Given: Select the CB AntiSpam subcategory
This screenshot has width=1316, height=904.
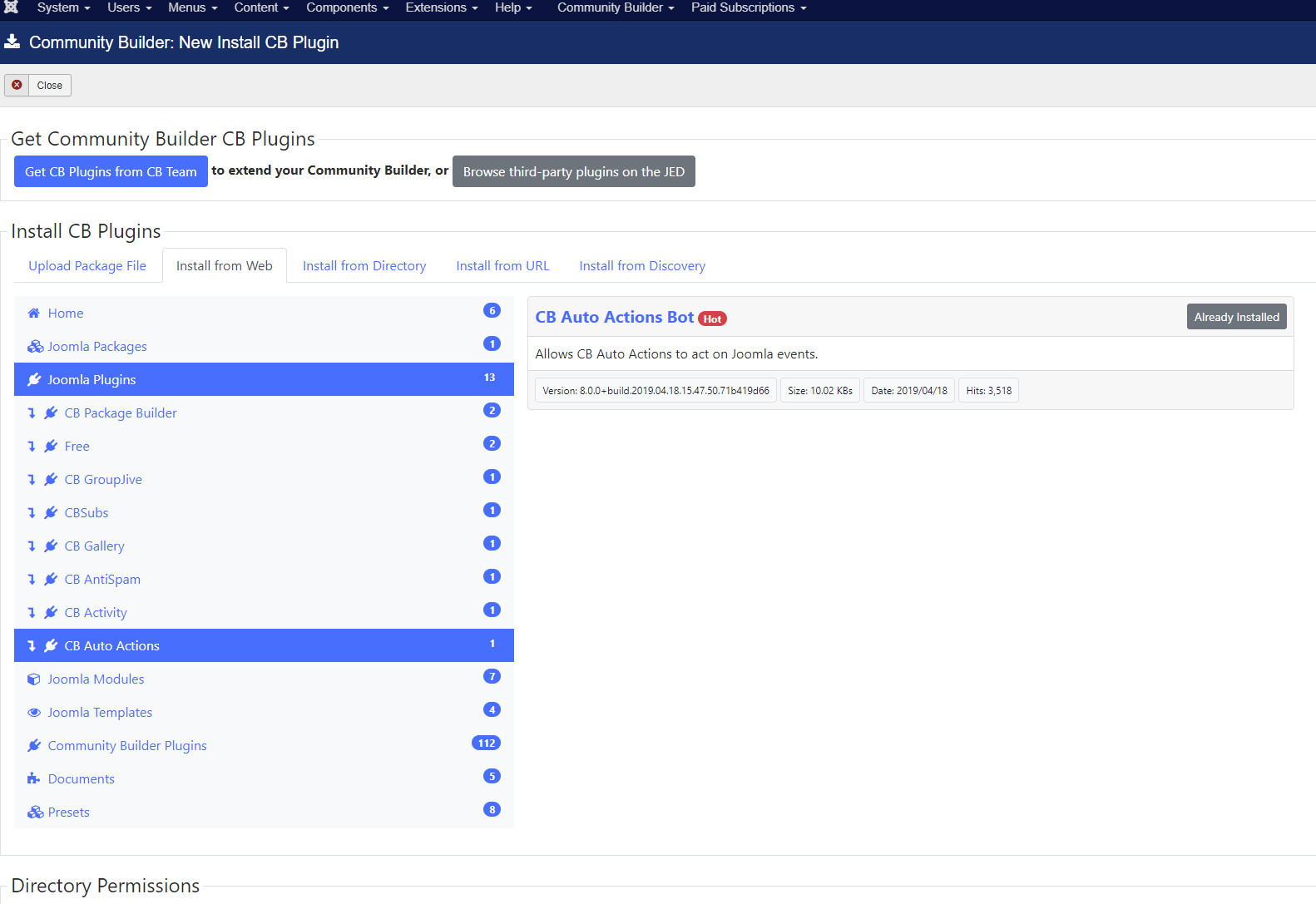Looking at the screenshot, I should (x=264, y=579).
